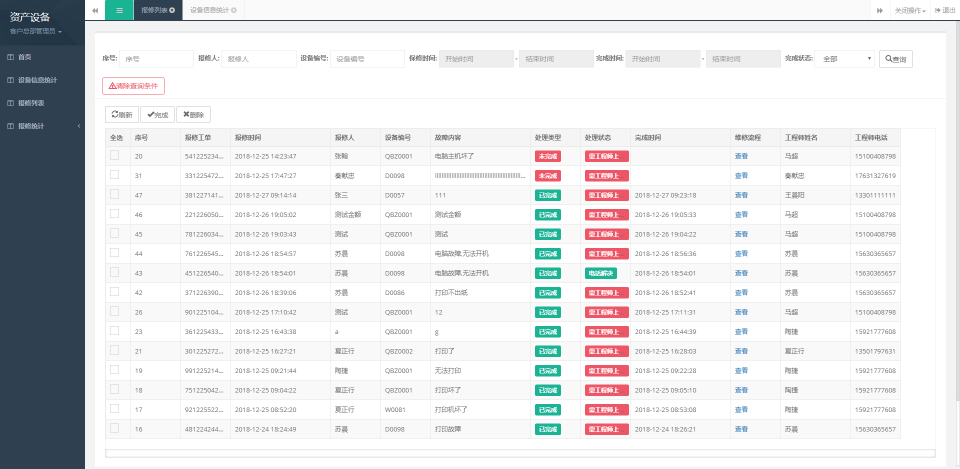Click the 退出 logout icon
The width and height of the screenshot is (960, 469).
coord(937,10)
